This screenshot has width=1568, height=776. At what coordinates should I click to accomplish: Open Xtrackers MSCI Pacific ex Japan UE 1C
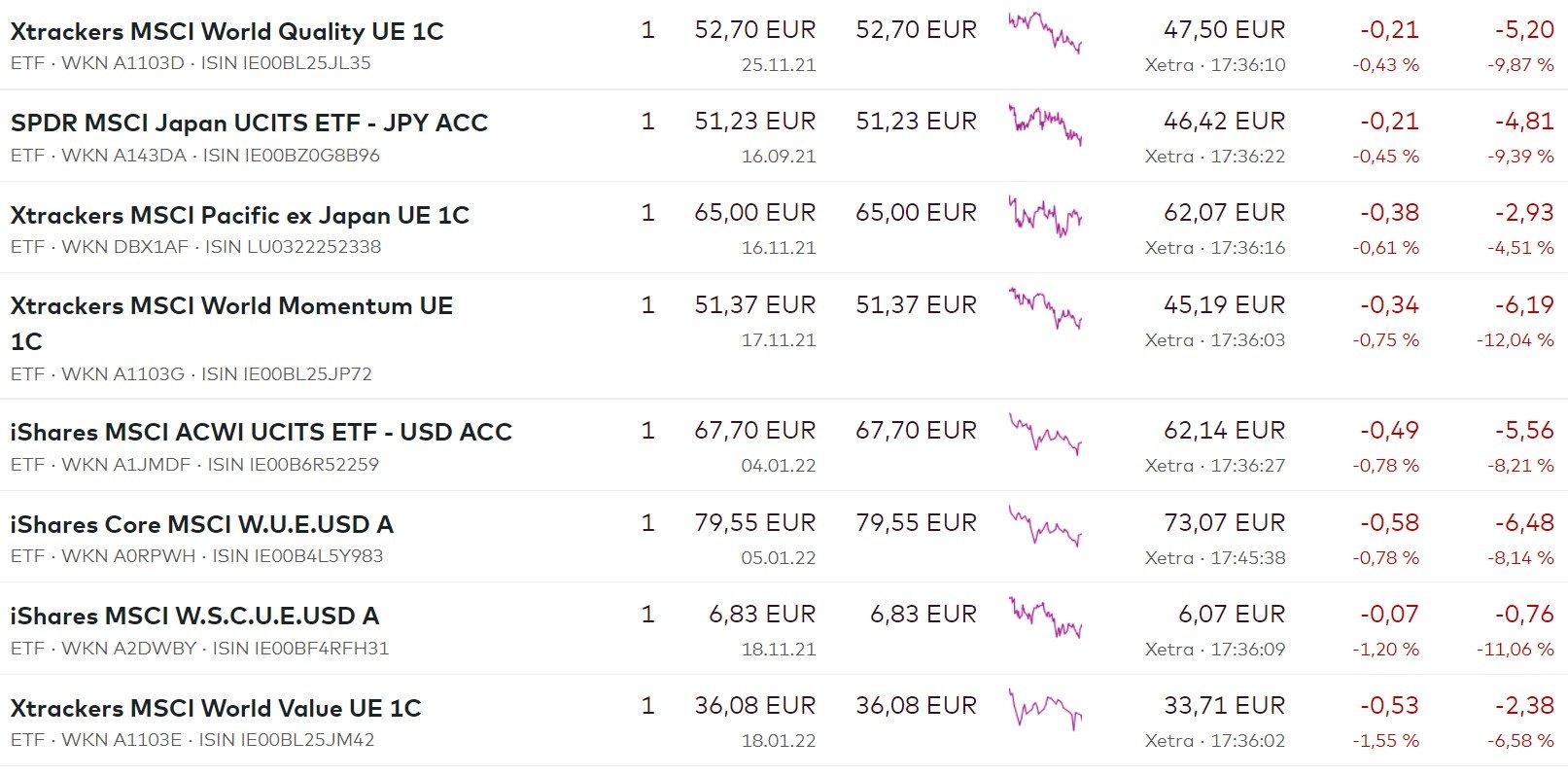click(x=239, y=215)
